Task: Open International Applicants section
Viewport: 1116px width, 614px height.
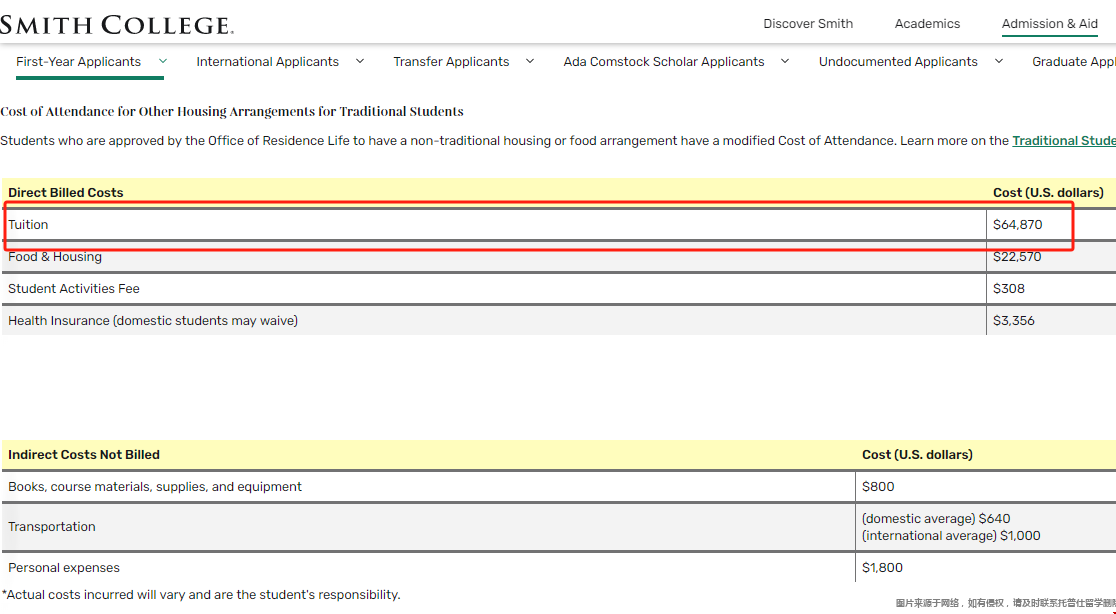Action: 268,62
